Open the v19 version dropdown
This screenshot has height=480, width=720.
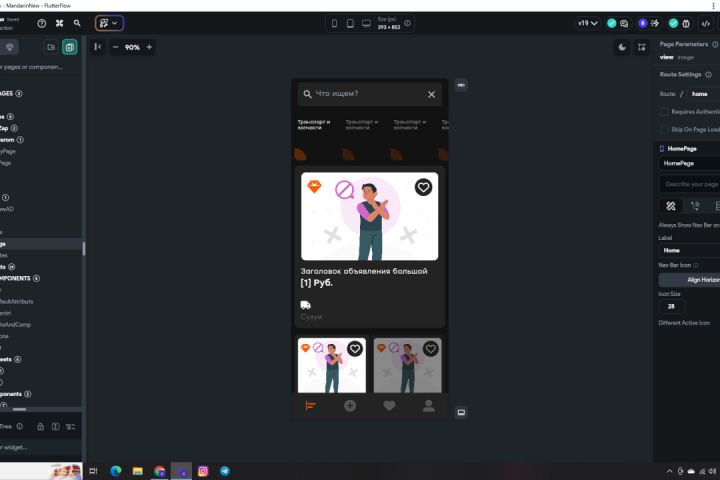point(587,23)
